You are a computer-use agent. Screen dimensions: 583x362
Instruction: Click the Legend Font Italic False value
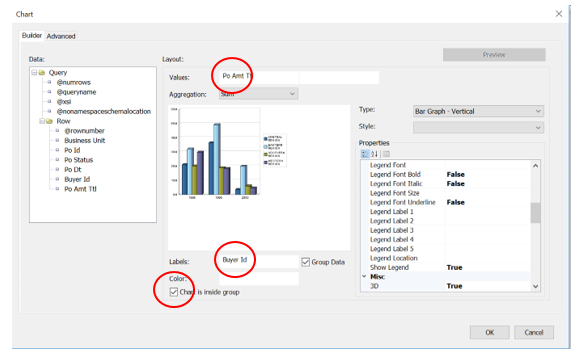pyautogui.click(x=455, y=184)
